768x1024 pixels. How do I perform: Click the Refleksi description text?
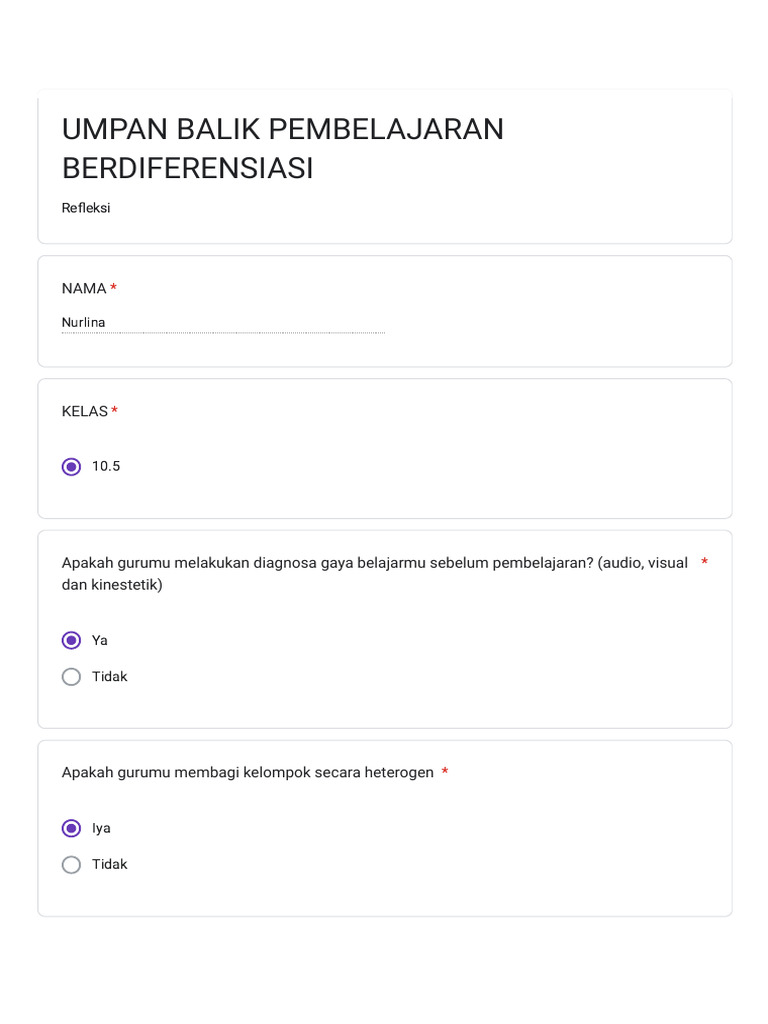pyautogui.click(x=86, y=208)
